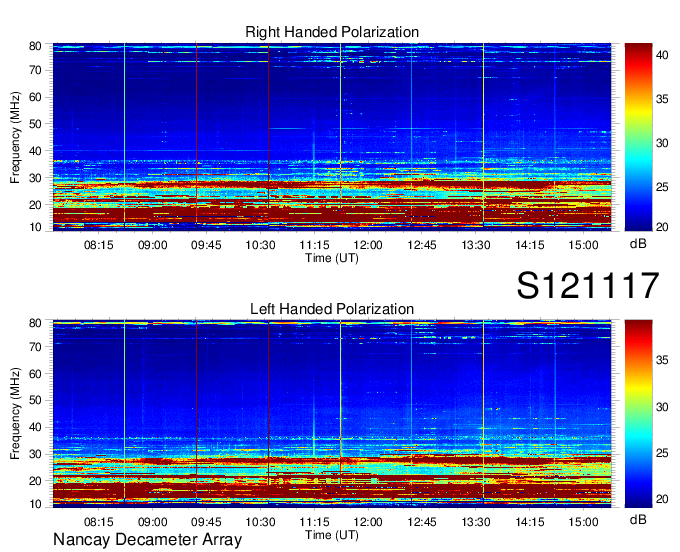Viewport: 680px width, 552px height.
Task: Click 15:00 tick on Left Handed time axis
Action: click(583, 522)
